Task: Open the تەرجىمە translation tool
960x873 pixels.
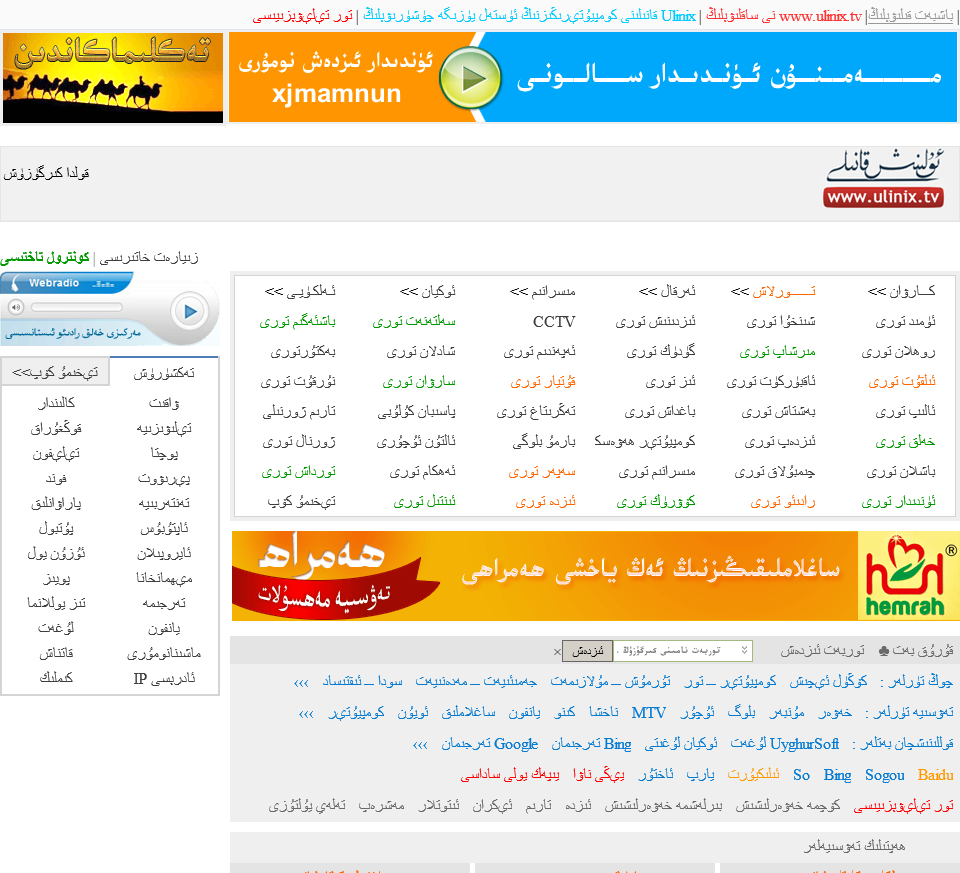Action: pos(164,604)
